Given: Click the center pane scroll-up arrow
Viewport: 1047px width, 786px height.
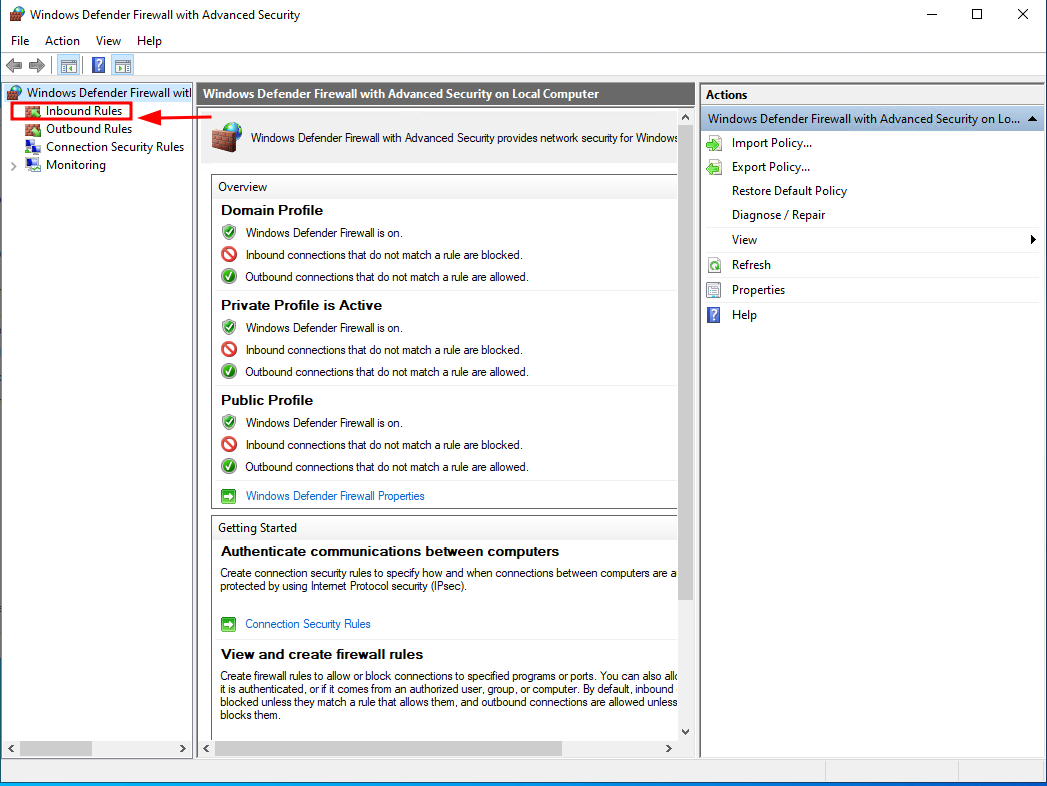Looking at the screenshot, I should coord(685,118).
